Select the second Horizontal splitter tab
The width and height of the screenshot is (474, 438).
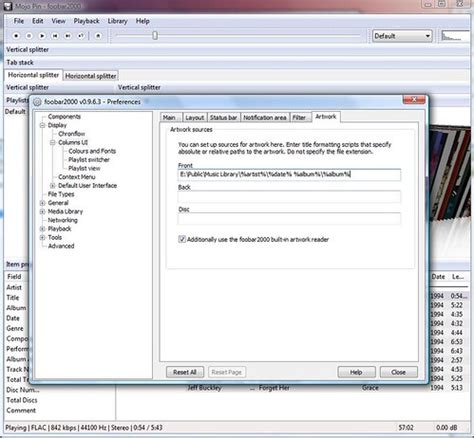(91, 76)
